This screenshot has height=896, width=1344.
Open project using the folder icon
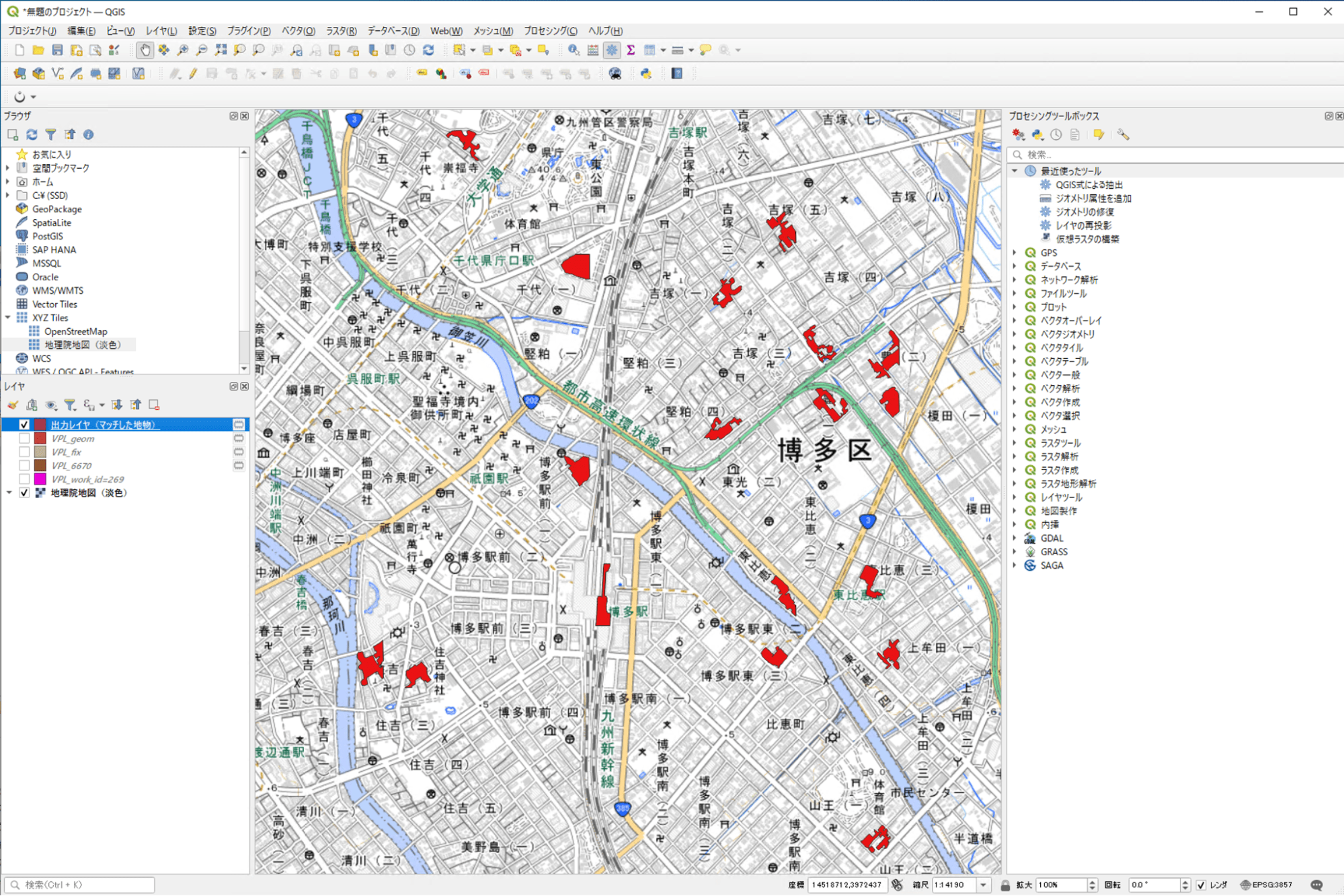click(x=38, y=50)
